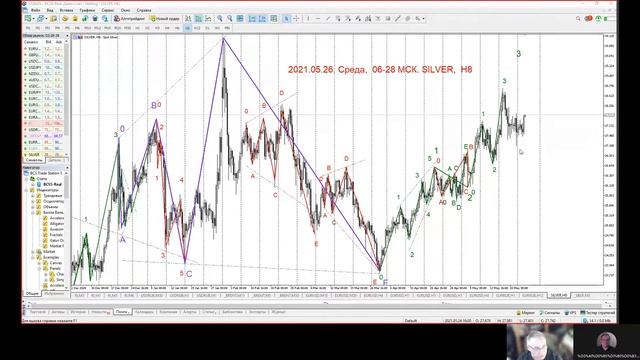Open the Календарь toolbox tab

click(144, 312)
